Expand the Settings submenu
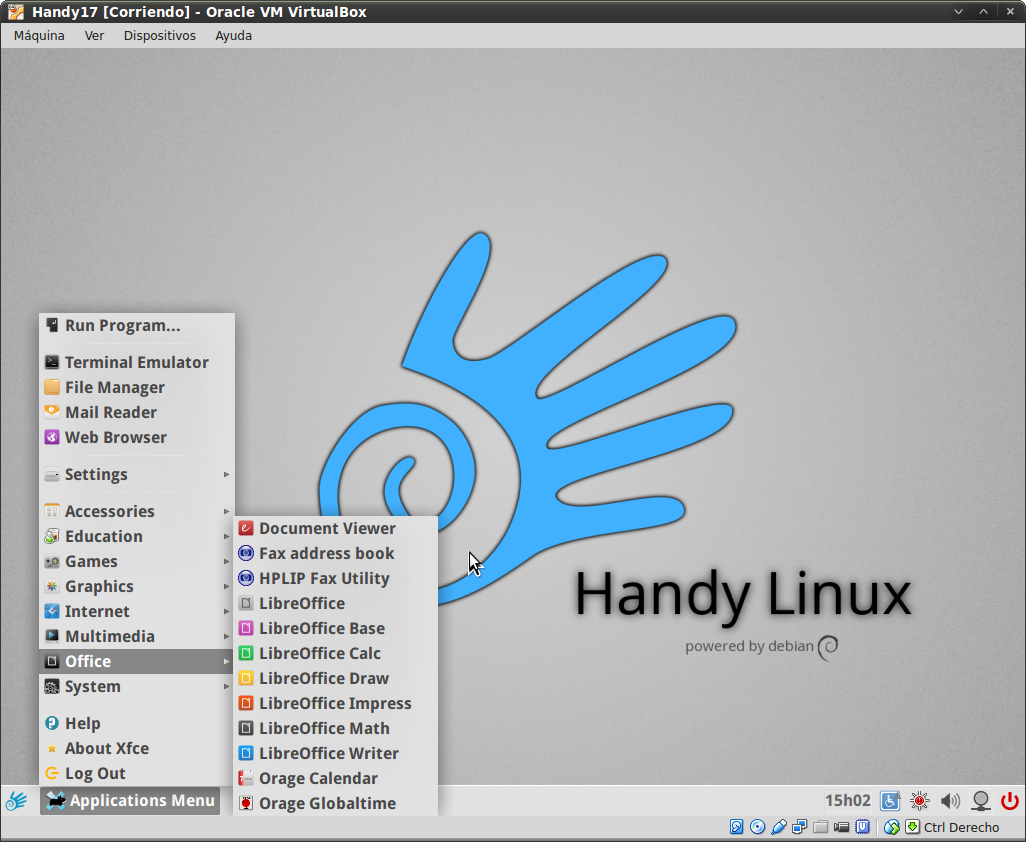Screen dimensions: 1026x842 pos(96,474)
